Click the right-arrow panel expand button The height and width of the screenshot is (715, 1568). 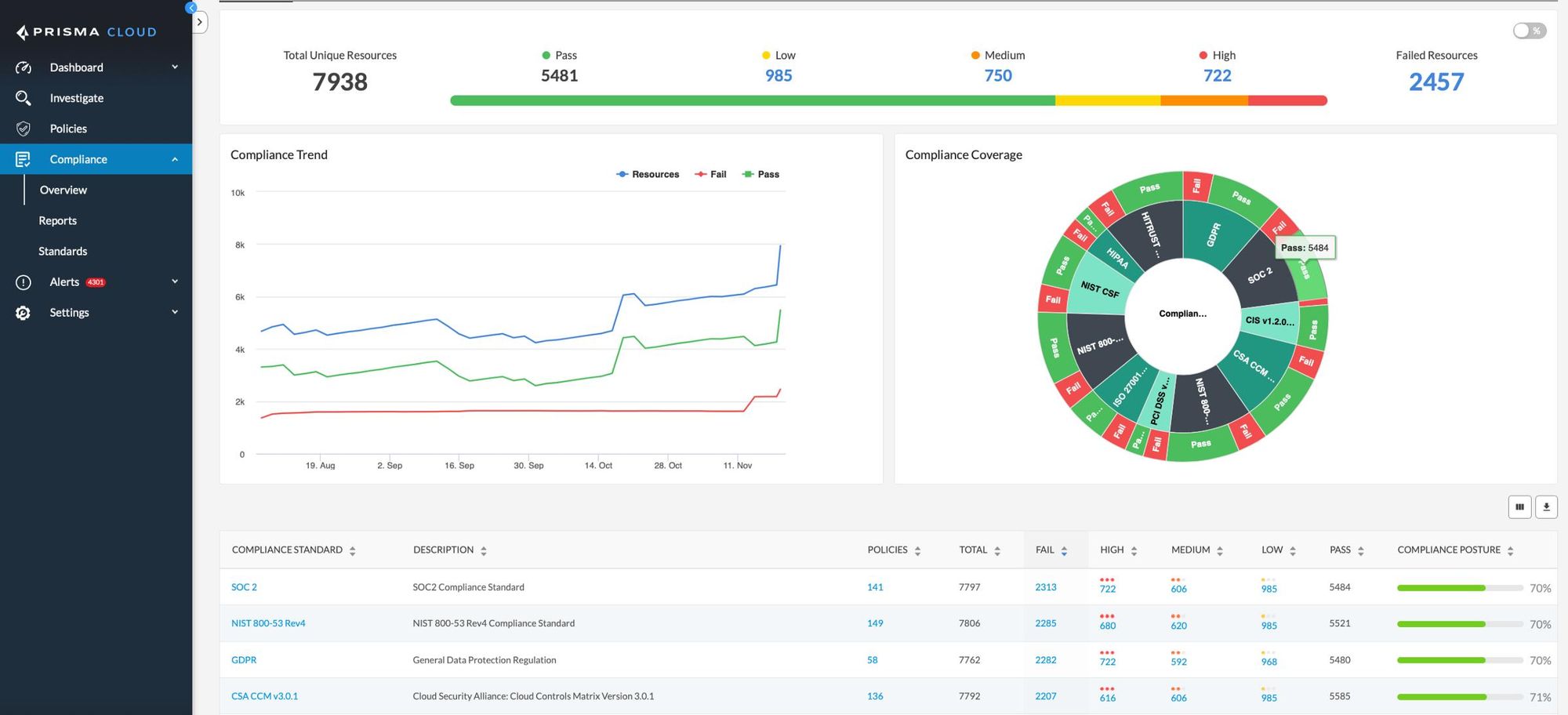click(x=200, y=22)
